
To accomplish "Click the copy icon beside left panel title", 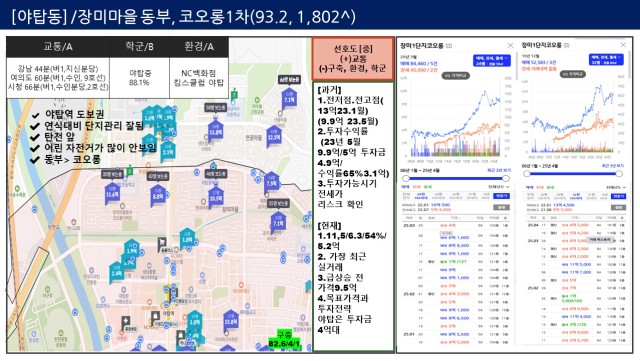I will [x=449, y=46].
